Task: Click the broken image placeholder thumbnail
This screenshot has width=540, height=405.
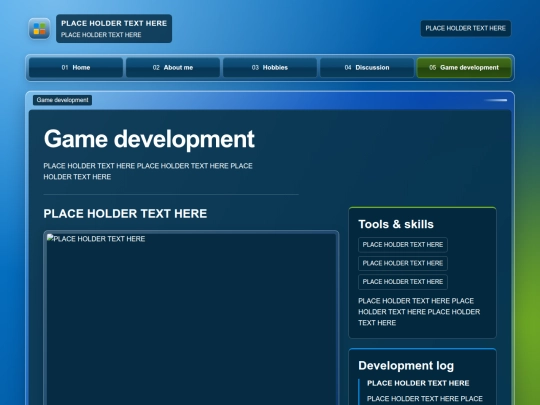Action: pyautogui.click(x=191, y=319)
